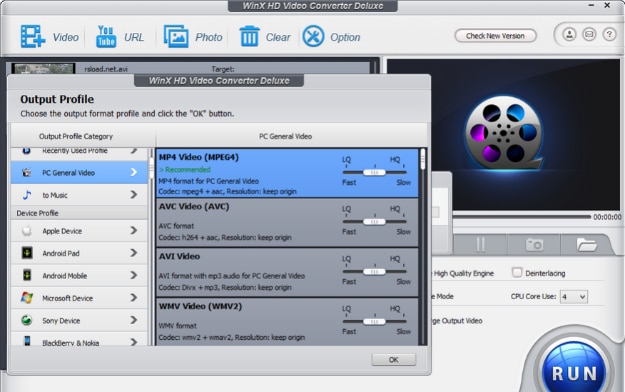
Task: Click the Sony Device icon
Action: (27, 320)
